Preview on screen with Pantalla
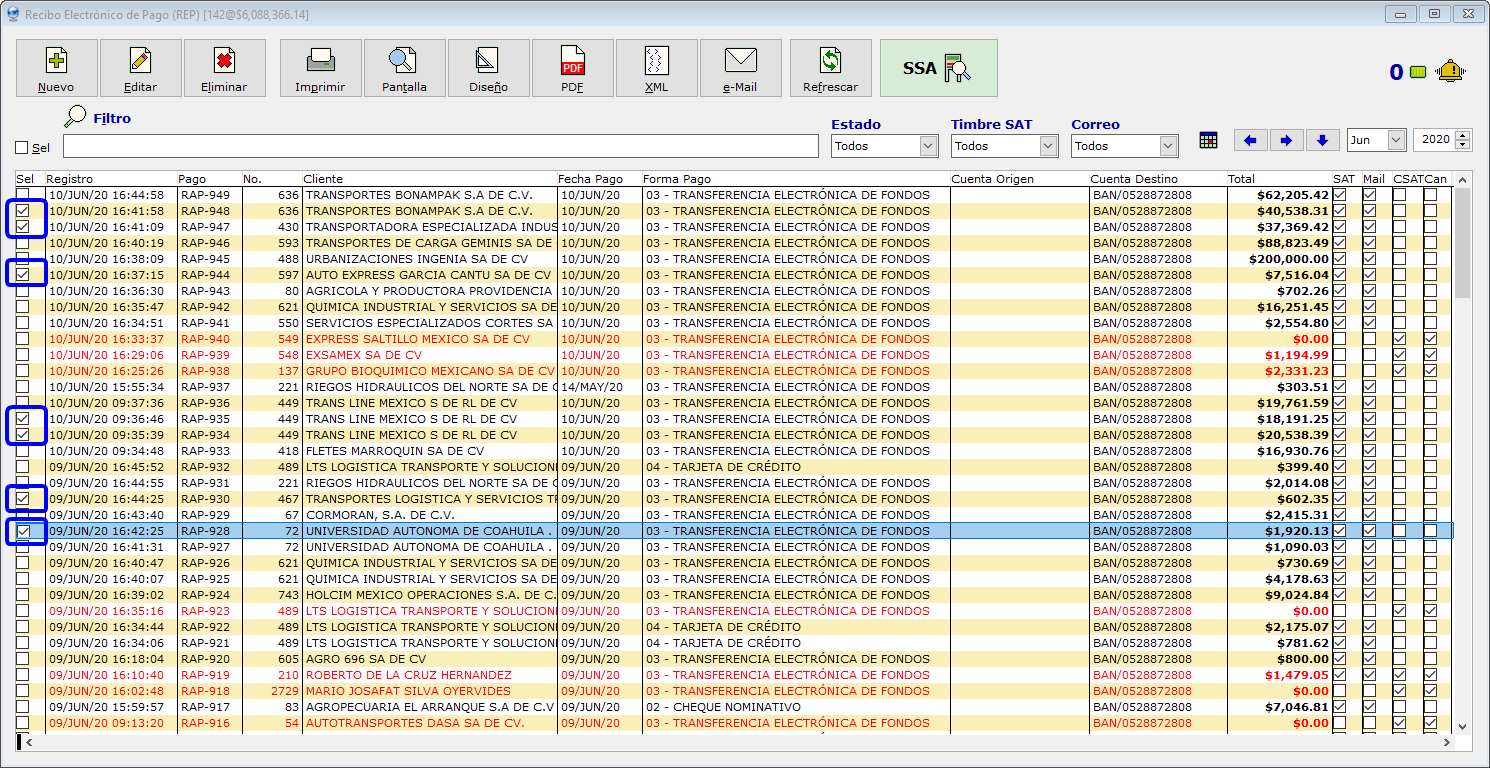The height and width of the screenshot is (768, 1490). [404, 68]
